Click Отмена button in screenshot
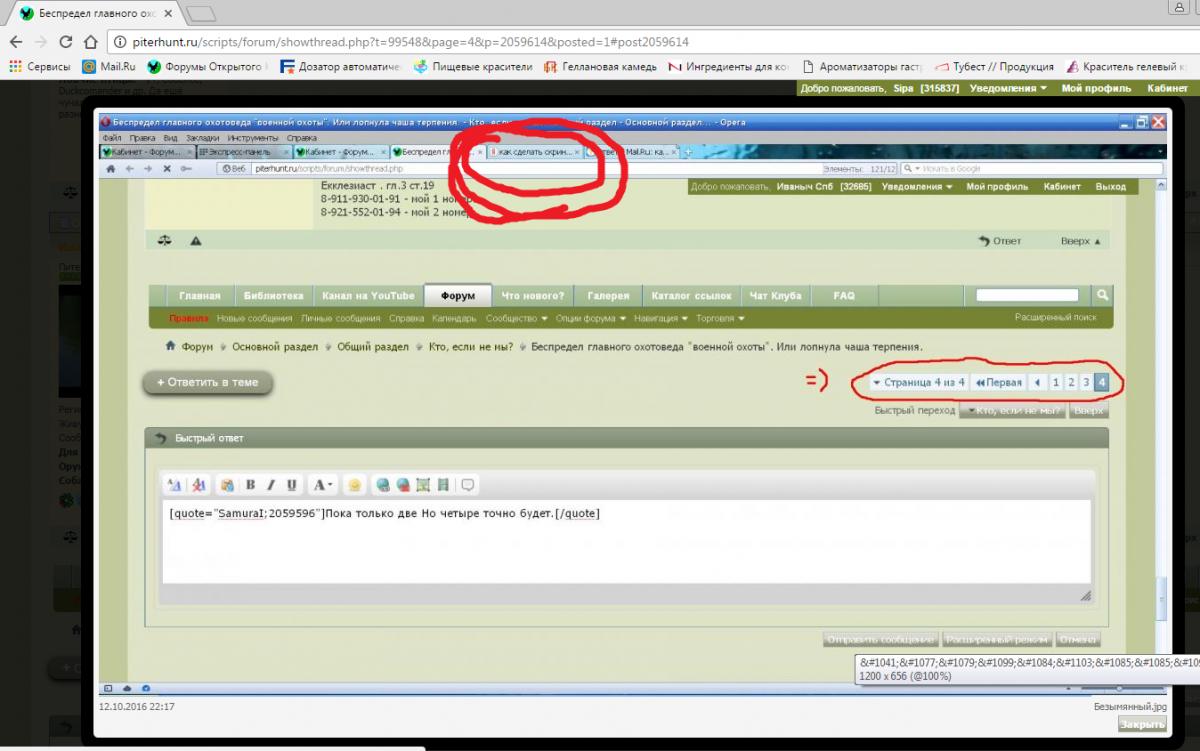The image size is (1200, 751). tap(1078, 639)
